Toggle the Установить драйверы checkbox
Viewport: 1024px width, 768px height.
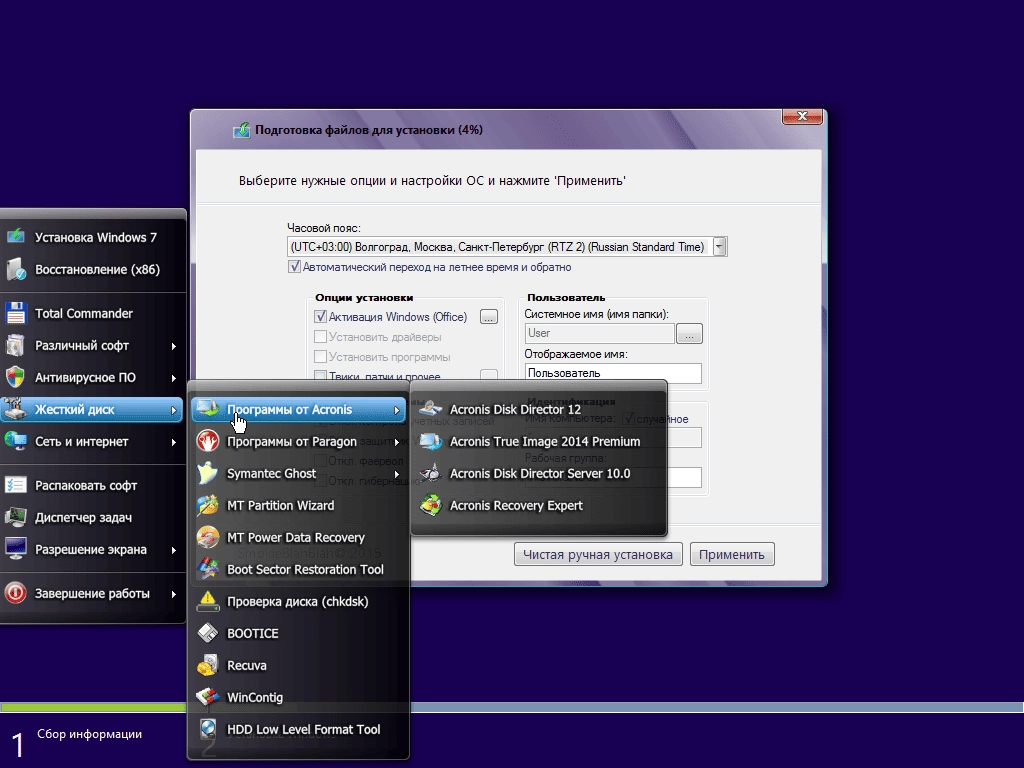pyautogui.click(x=320, y=337)
